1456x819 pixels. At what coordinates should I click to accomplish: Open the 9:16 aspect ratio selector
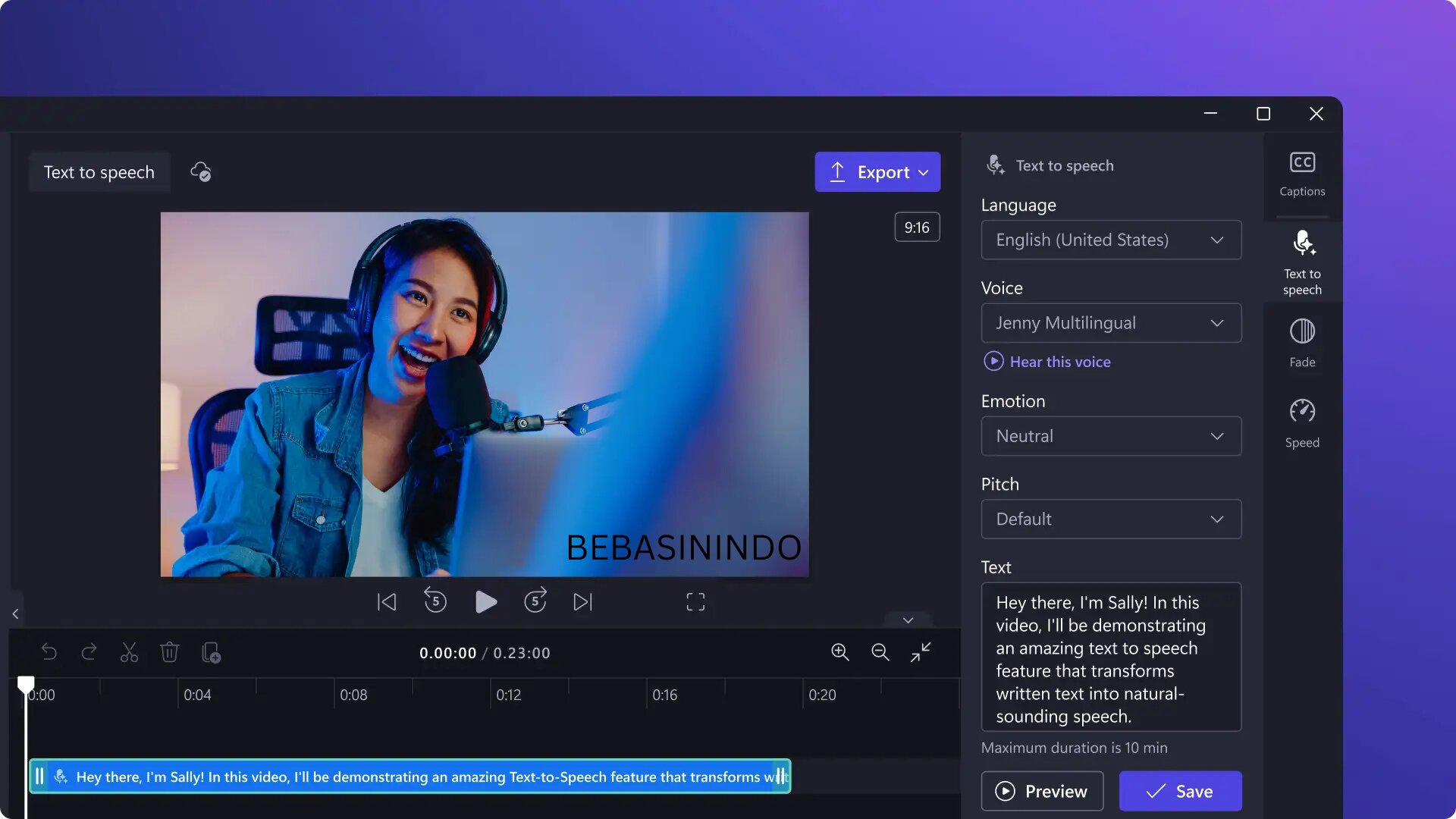tap(917, 227)
